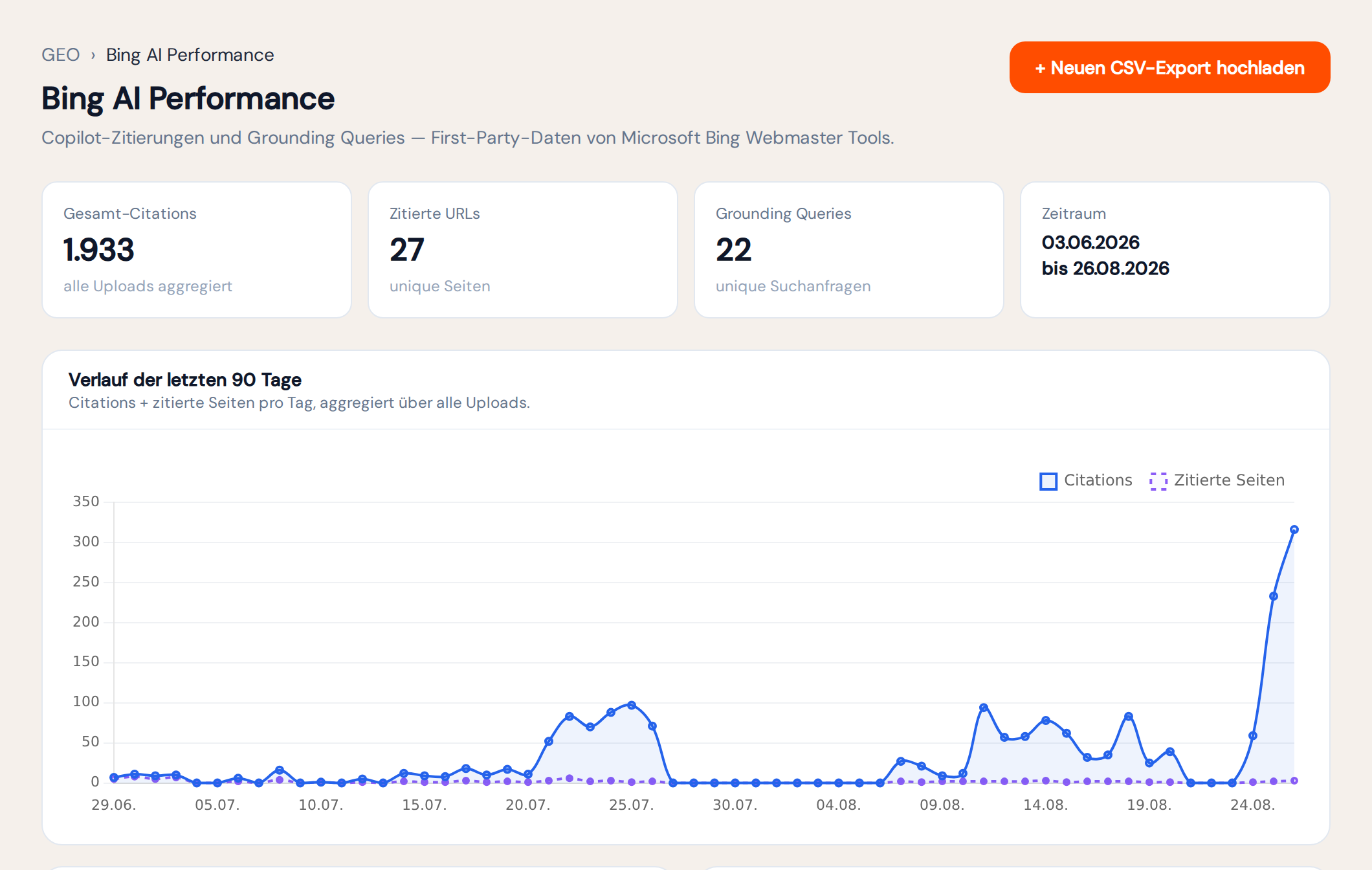Viewport: 1372px width, 870px height.
Task: Click the blue Citations legend swatch
Action: pos(1048,481)
